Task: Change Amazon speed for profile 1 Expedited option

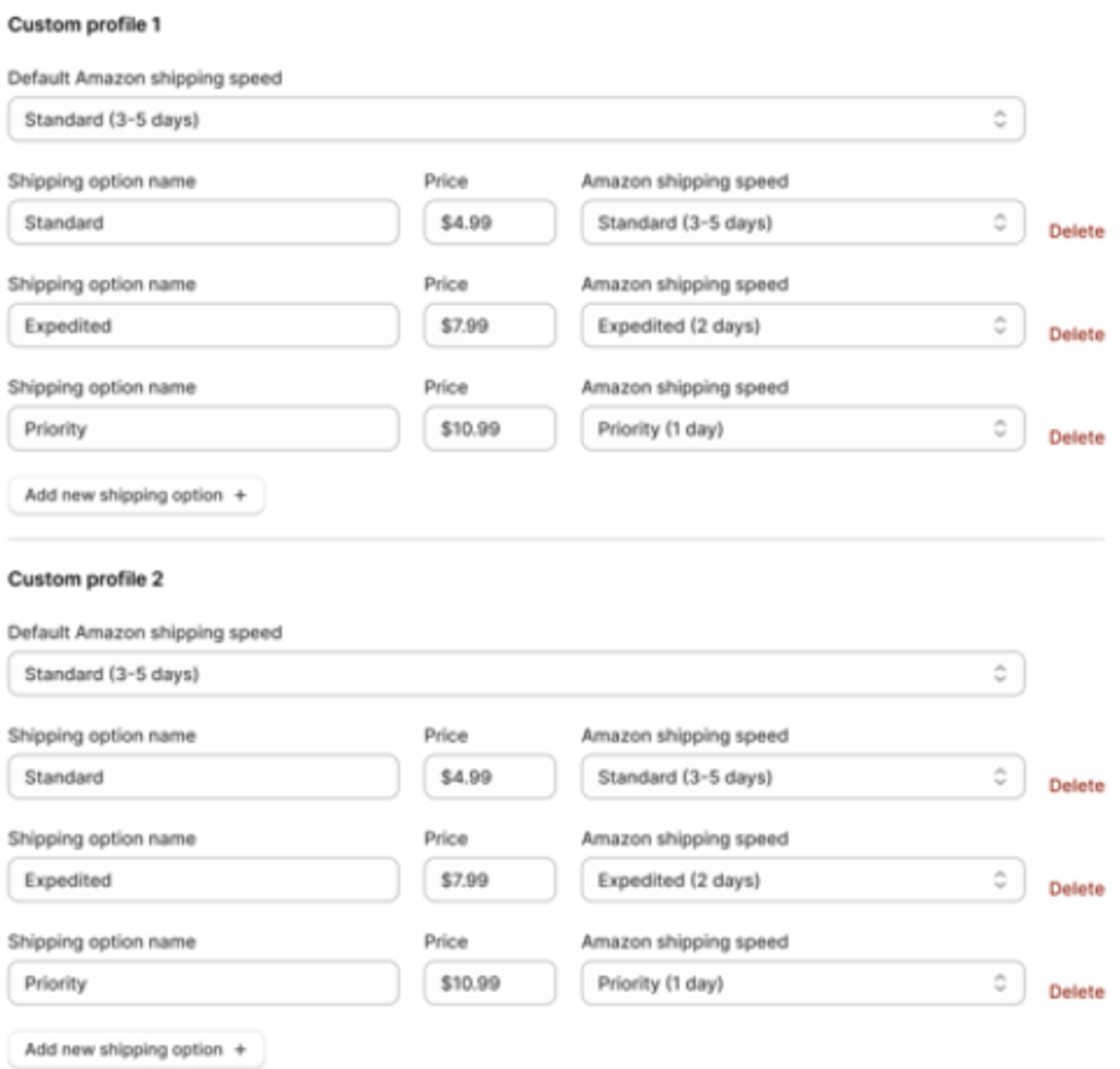Action: [802, 325]
